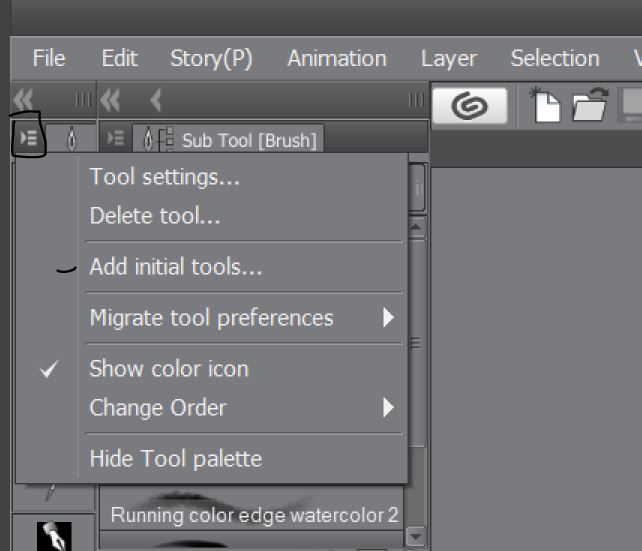Click the Clip Studio spiral logo button
Image resolution: width=642 pixels, height=551 pixels.
[x=470, y=106]
